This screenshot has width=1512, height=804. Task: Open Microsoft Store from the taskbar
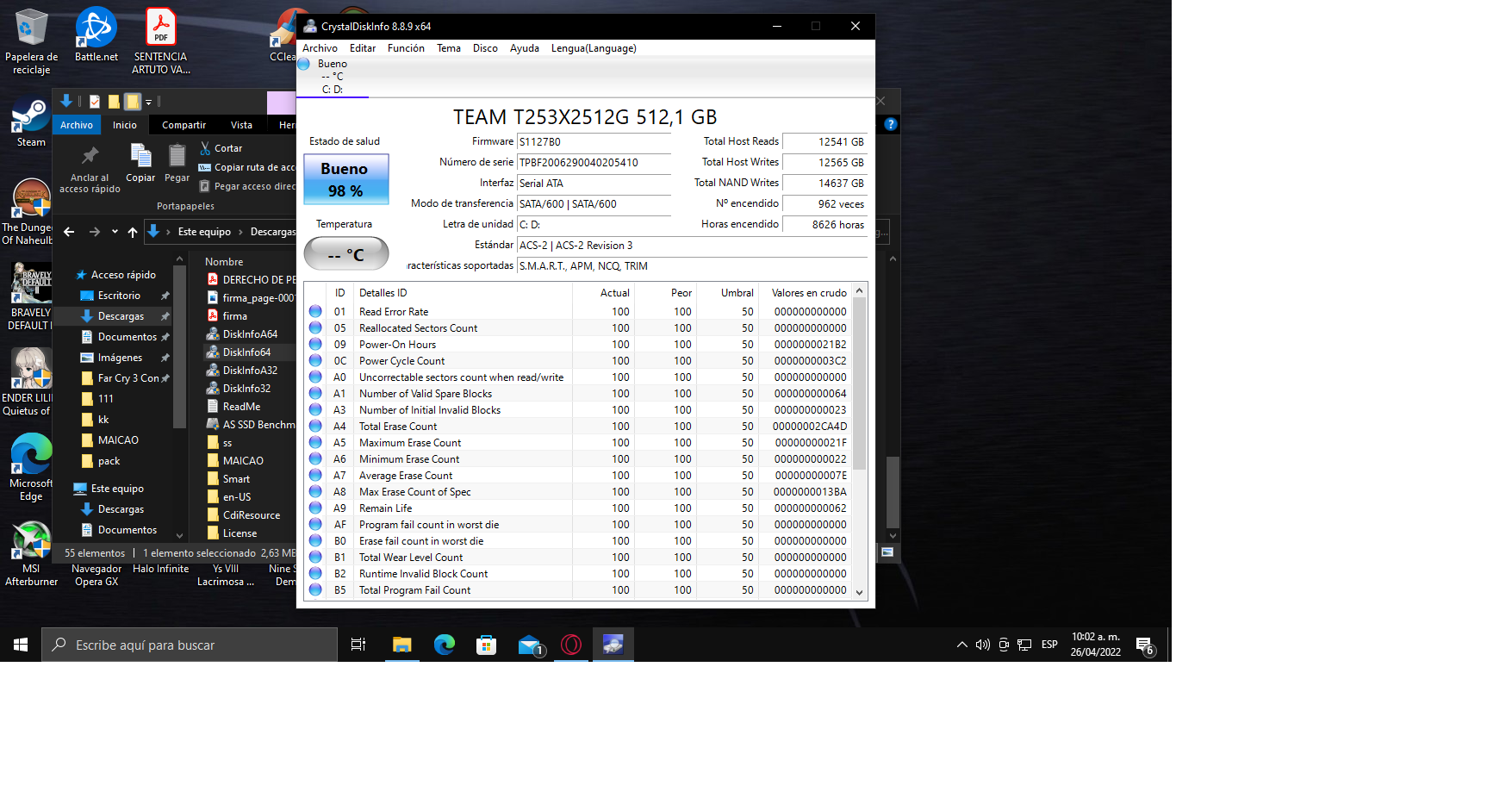(487, 645)
